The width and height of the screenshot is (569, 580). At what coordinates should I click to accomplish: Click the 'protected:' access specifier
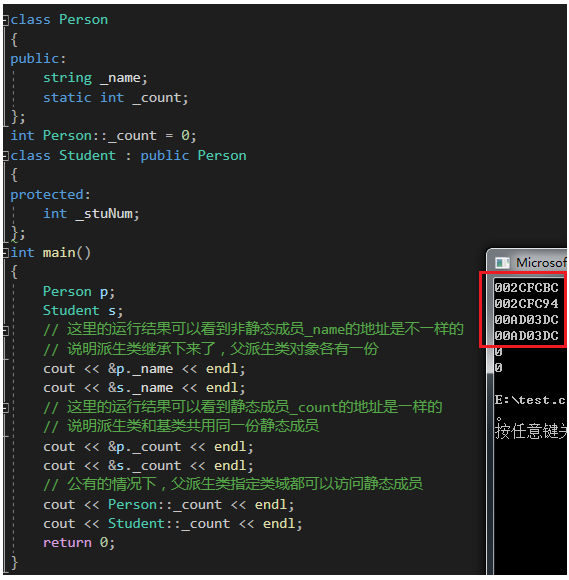50,195
